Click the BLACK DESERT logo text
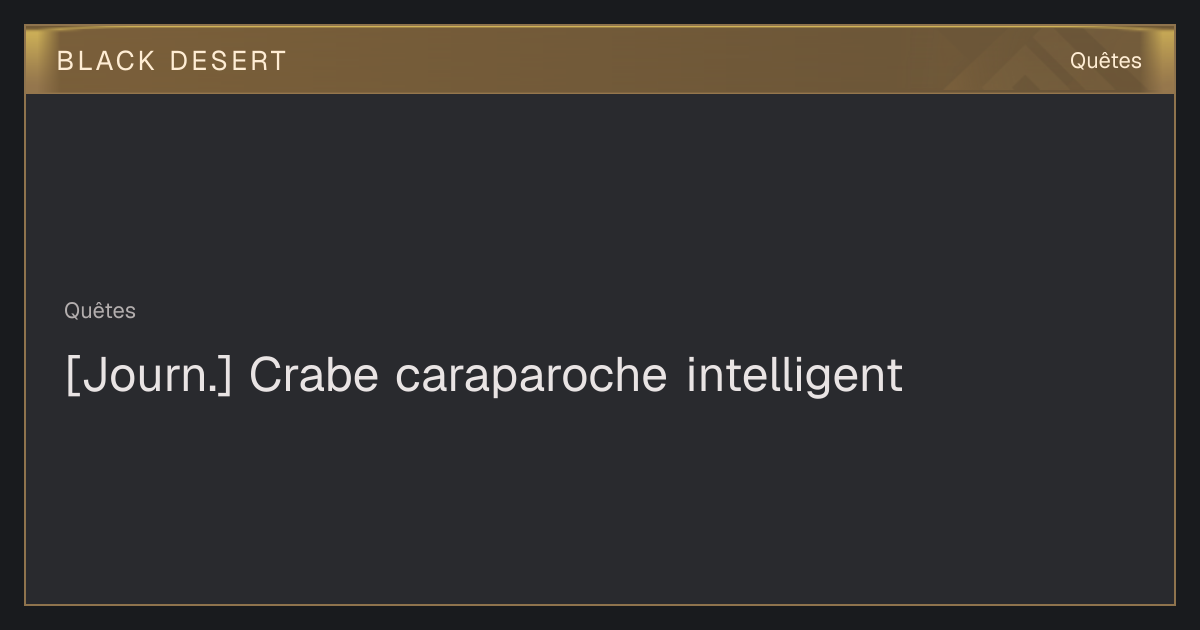The image size is (1200, 630). coord(171,61)
